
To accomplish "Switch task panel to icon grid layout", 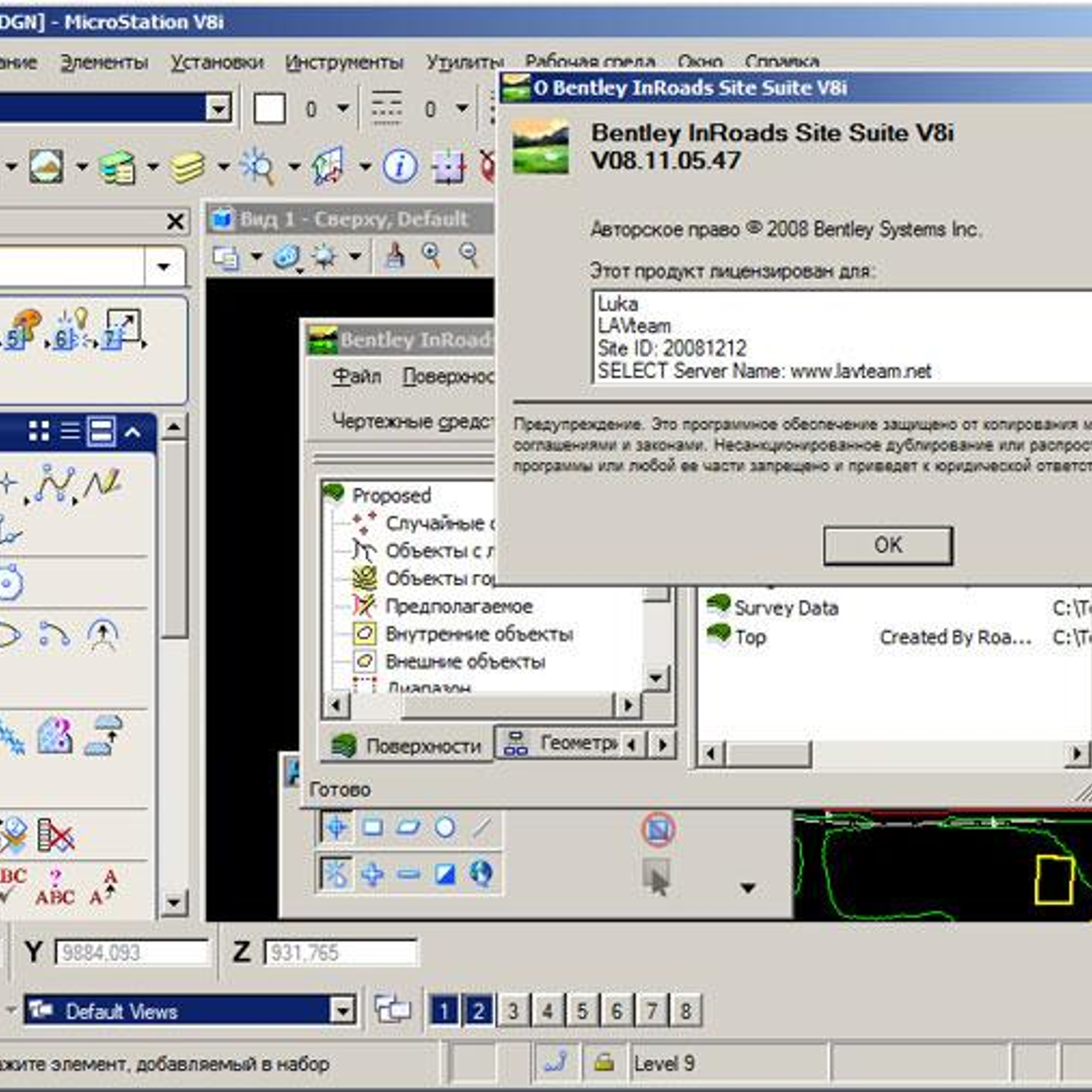I will pyautogui.click(x=39, y=431).
